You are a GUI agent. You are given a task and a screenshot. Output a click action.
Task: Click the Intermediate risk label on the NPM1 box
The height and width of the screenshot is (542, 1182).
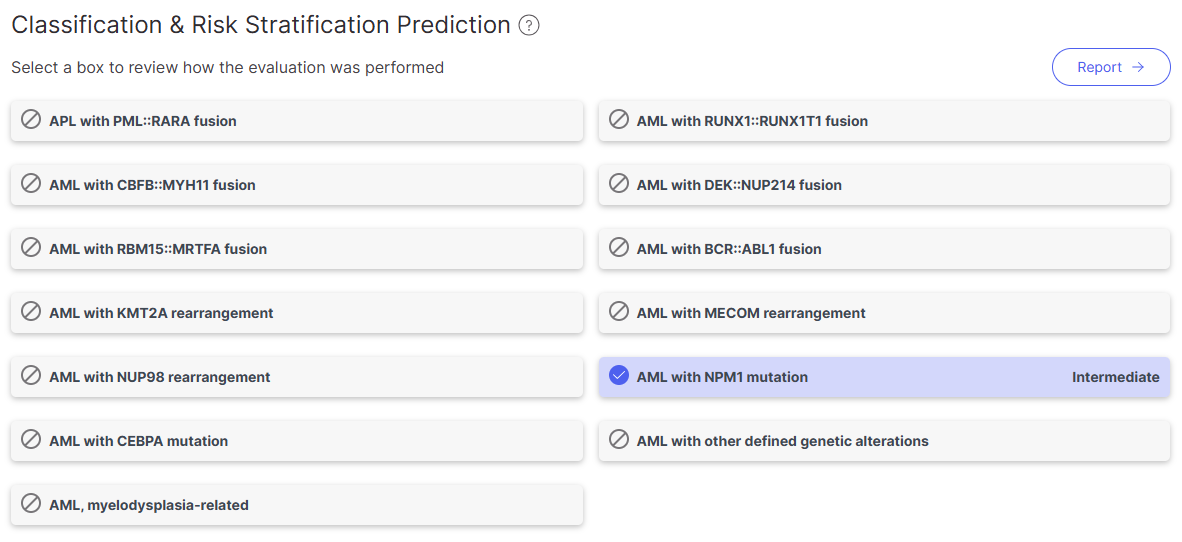(1115, 377)
